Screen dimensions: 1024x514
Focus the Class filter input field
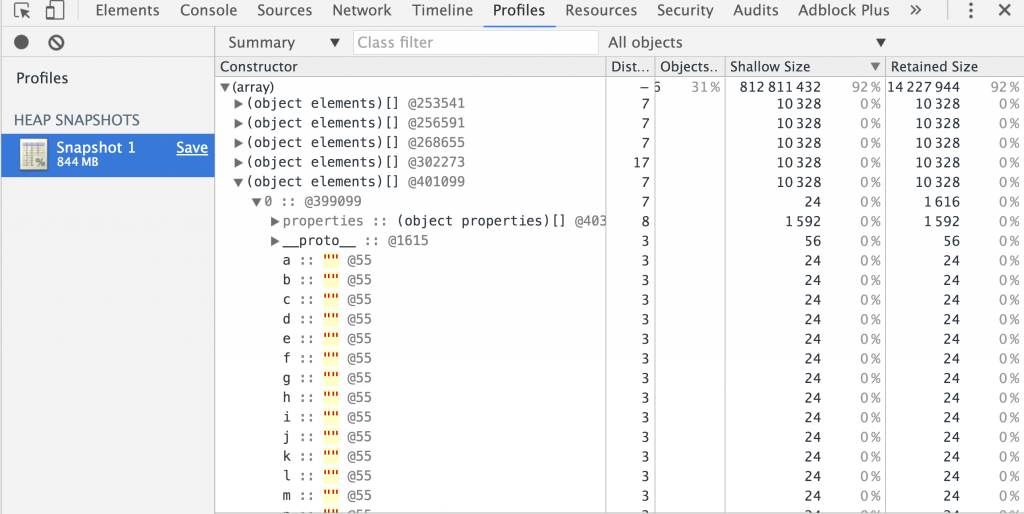[x=476, y=42]
